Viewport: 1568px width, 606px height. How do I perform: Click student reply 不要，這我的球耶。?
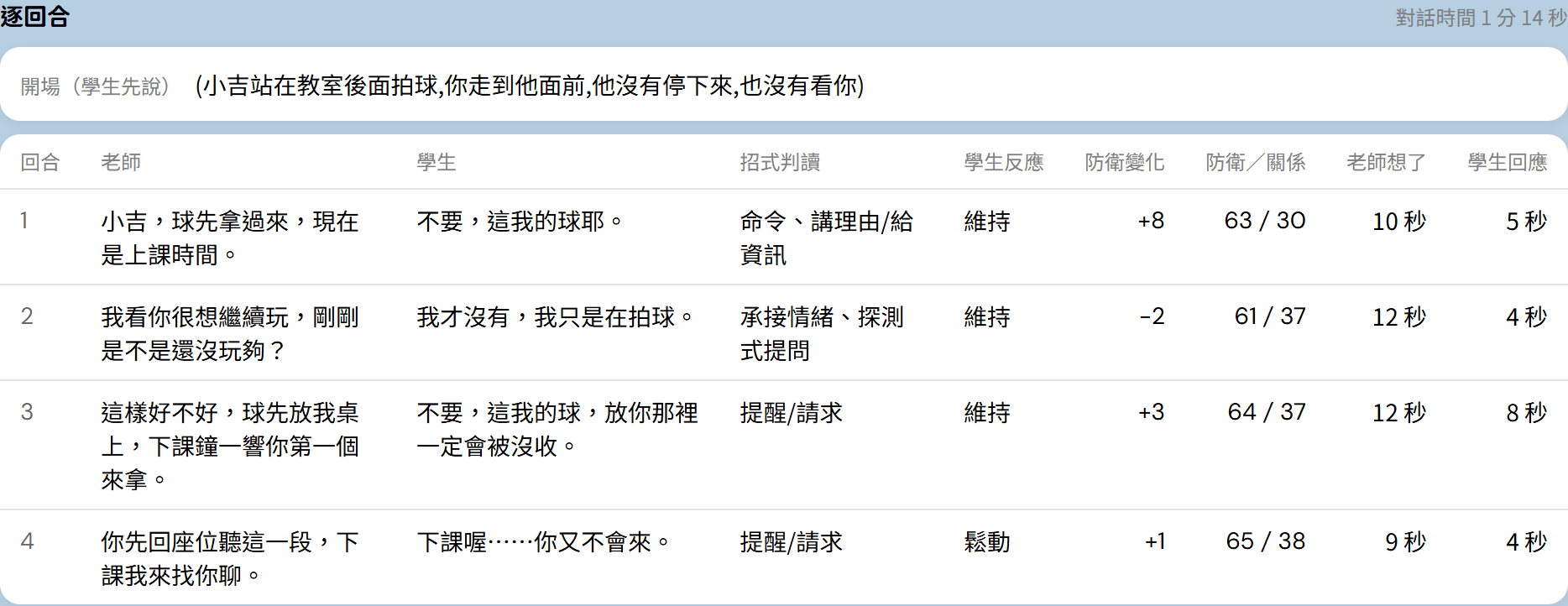click(x=520, y=221)
